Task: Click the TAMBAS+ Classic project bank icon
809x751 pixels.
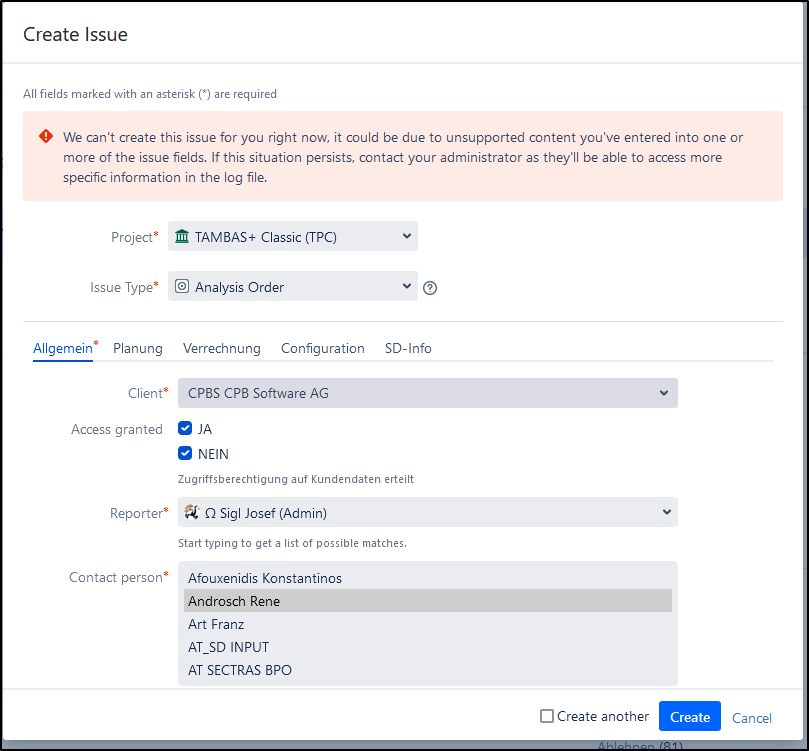Action: [x=181, y=237]
